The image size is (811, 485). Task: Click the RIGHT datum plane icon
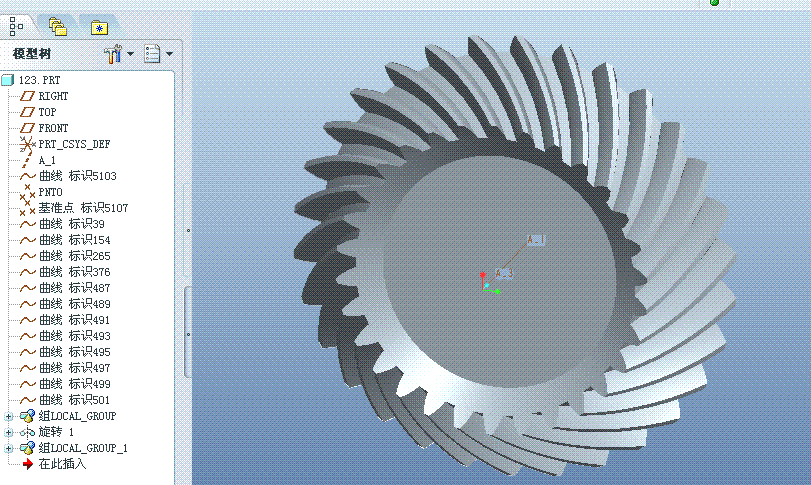27,96
